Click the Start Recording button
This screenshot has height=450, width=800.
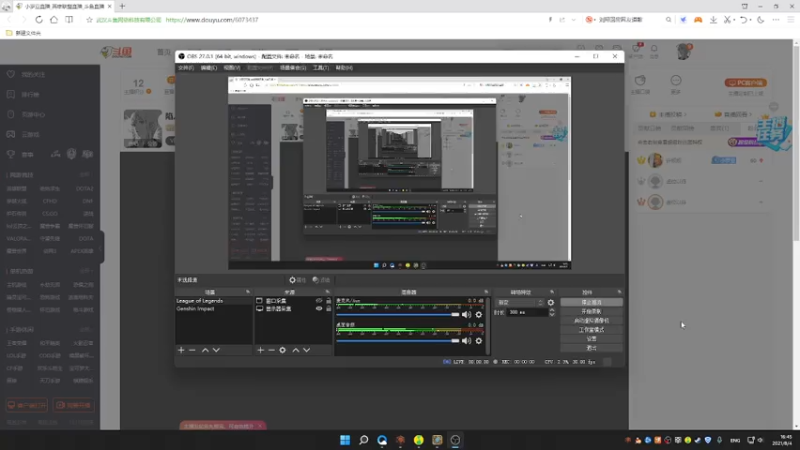[591, 311]
